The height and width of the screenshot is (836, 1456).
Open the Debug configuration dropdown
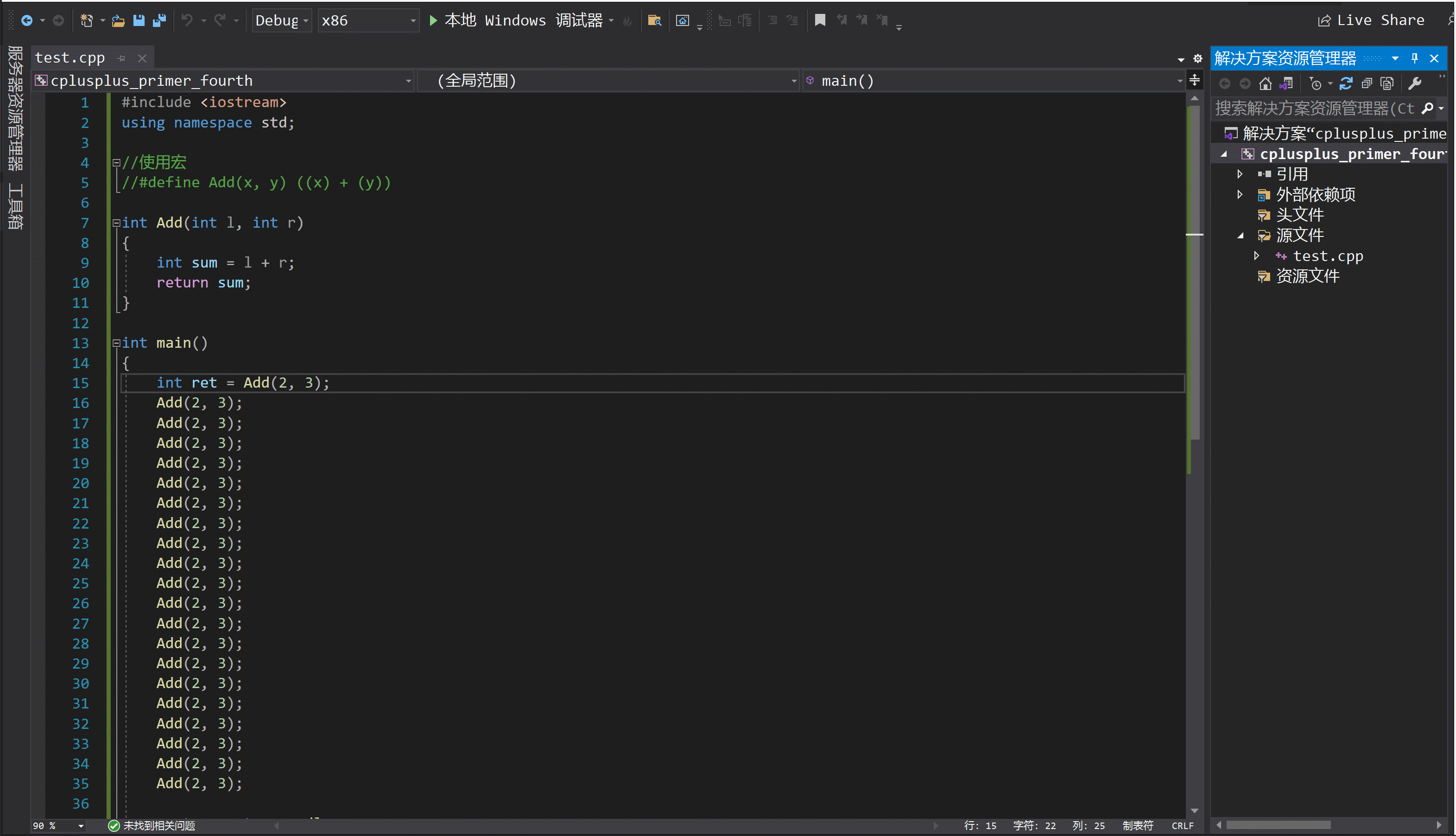tap(282, 21)
